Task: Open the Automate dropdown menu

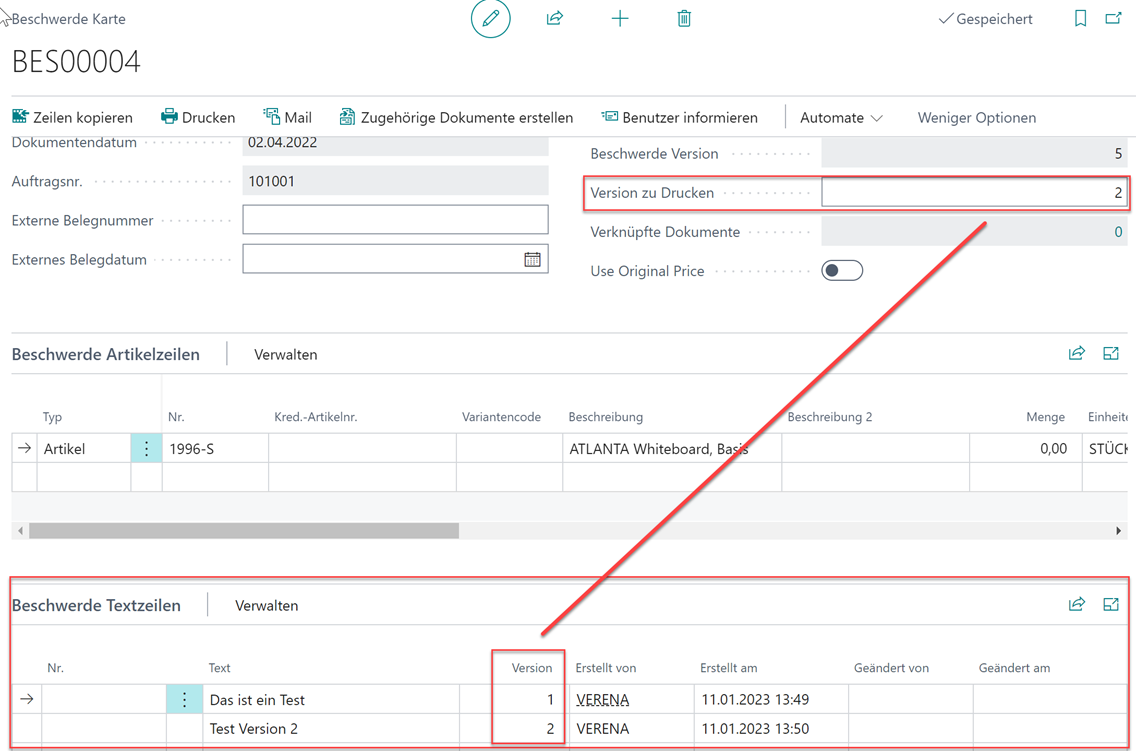Action: pyautogui.click(x=841, y=117)
